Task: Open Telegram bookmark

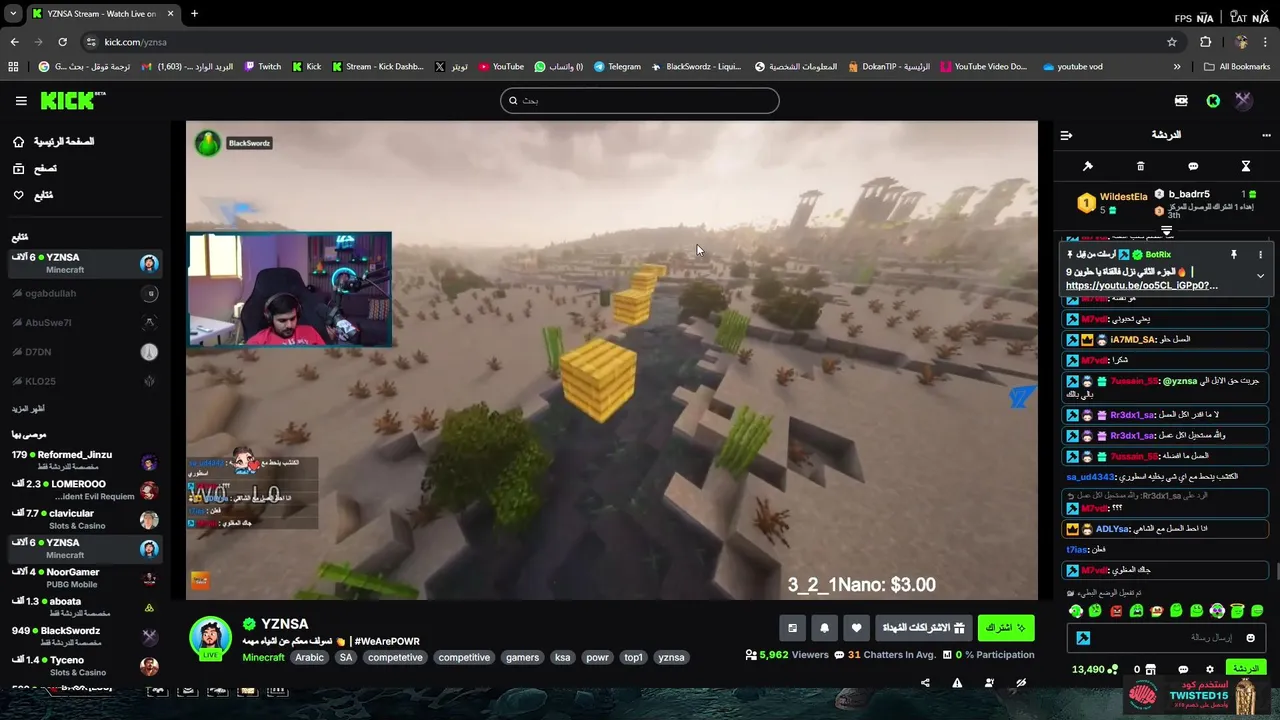Action: tap(617, 67)
